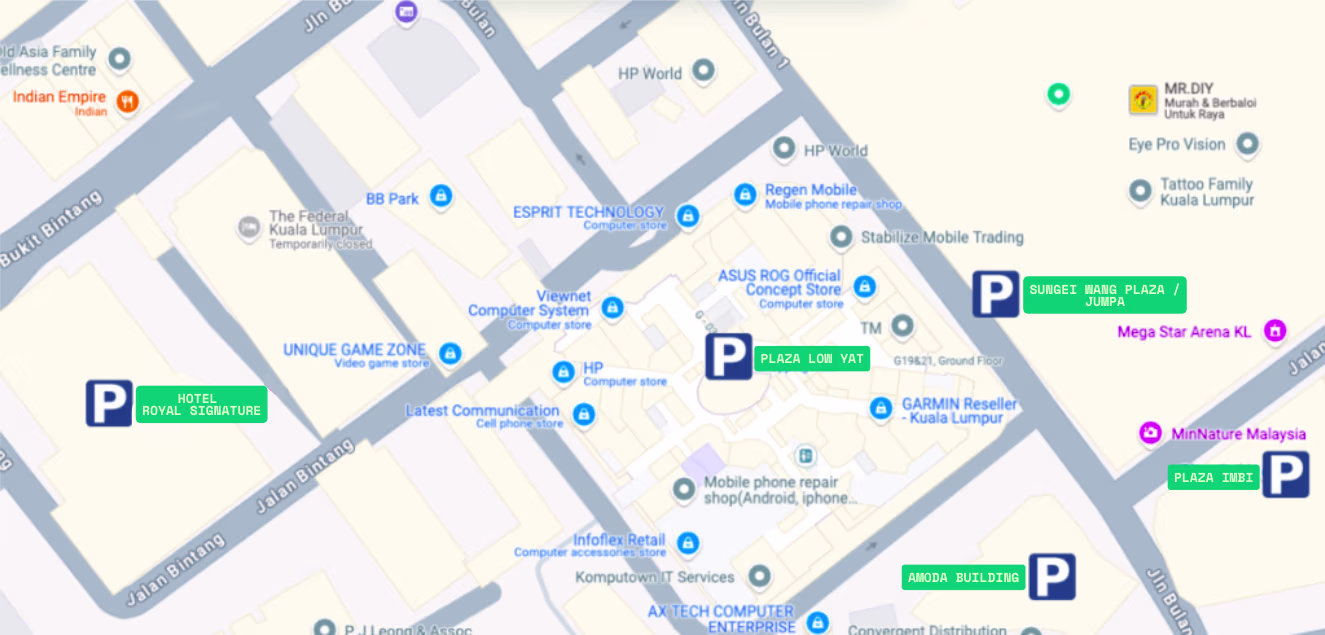
Task: Click the GARMIN Reseller shop pin
Action: pos(881,407)
